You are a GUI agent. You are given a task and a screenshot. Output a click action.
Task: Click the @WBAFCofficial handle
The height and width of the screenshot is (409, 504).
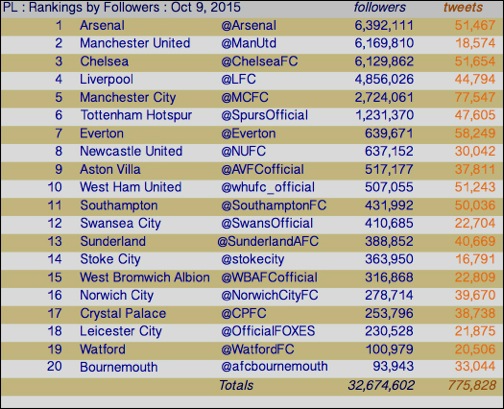269,277
